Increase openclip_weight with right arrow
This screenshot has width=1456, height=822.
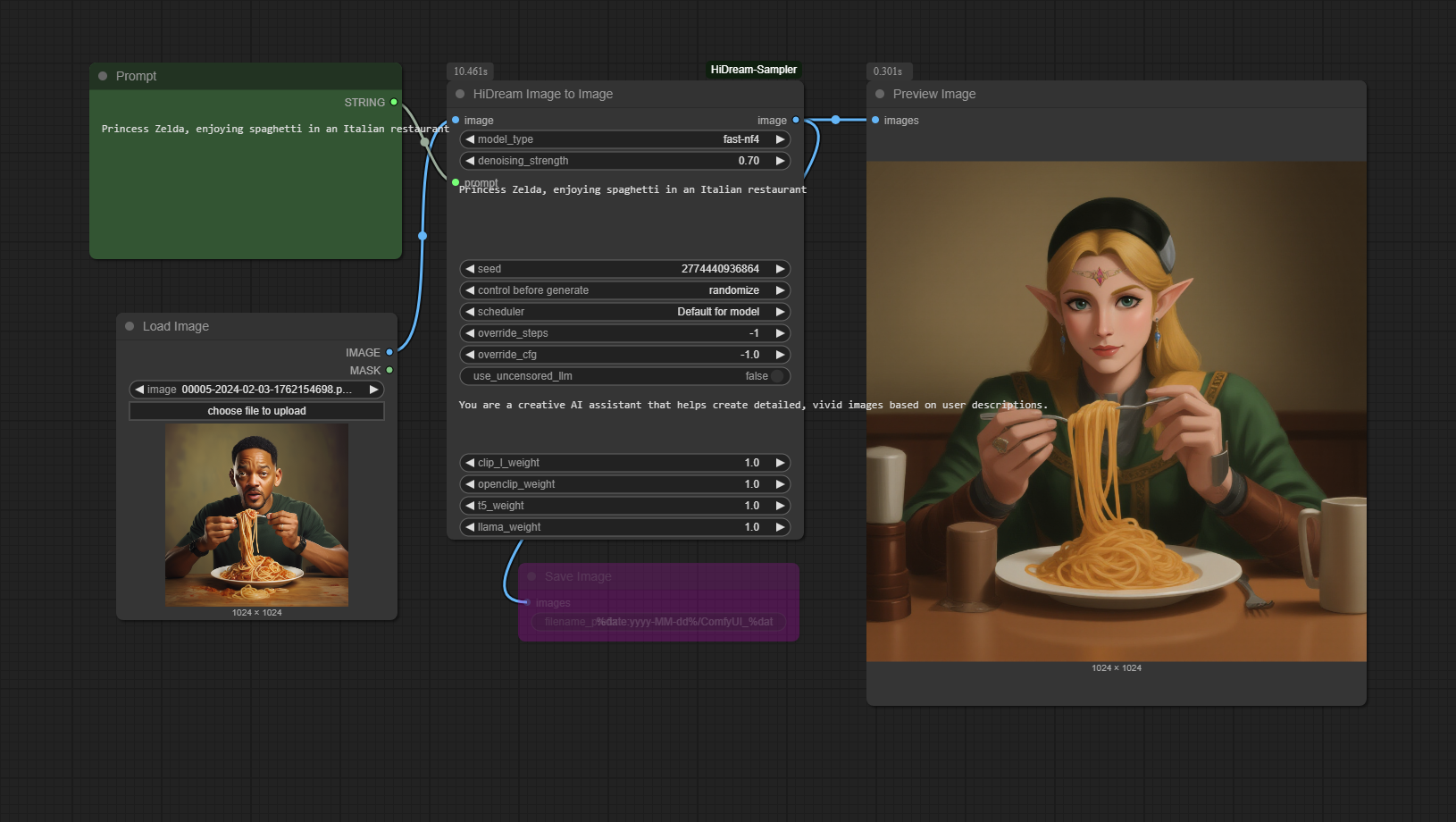tap(780, 484)
